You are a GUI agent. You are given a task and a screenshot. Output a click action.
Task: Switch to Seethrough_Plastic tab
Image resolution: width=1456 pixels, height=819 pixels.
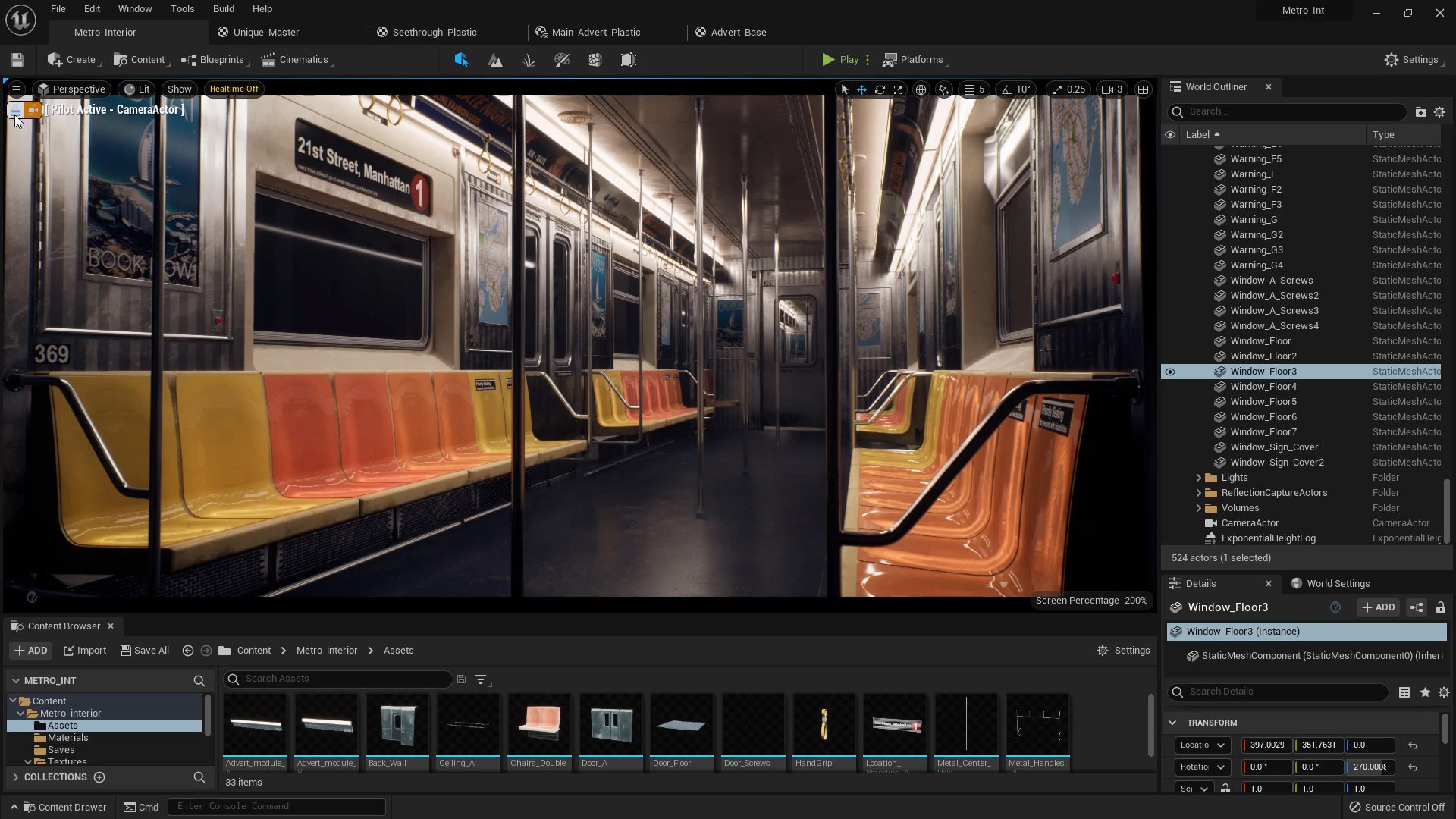click(x=435, y=33)
